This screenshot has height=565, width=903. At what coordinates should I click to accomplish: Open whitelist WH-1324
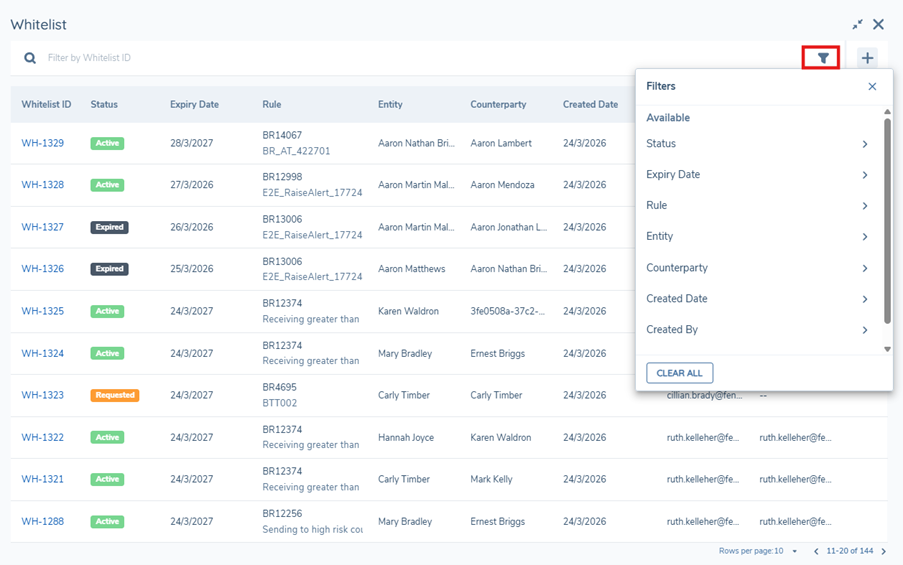tap(43, 353)
